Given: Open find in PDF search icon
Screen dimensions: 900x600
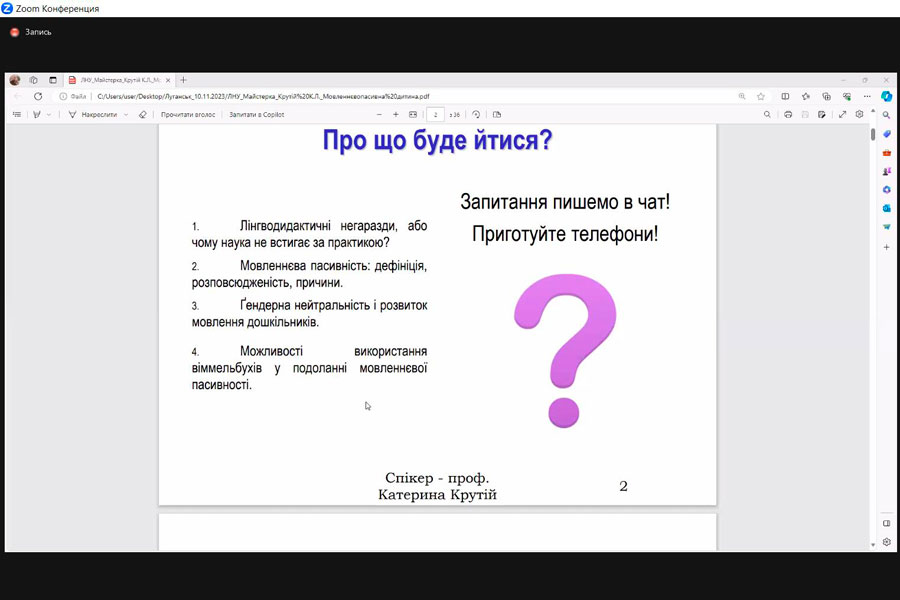Looking at the screenshot, I should 767,115.
